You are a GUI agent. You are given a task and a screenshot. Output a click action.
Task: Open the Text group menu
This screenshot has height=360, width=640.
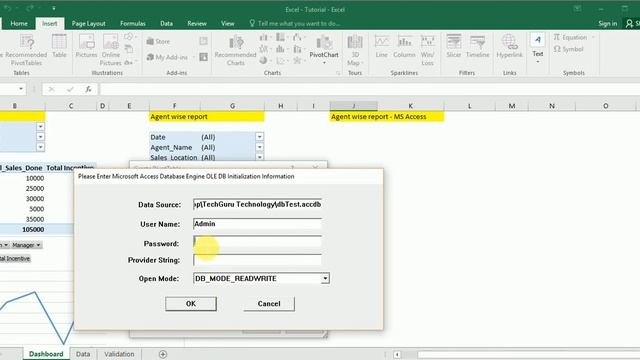pos(538,48)
